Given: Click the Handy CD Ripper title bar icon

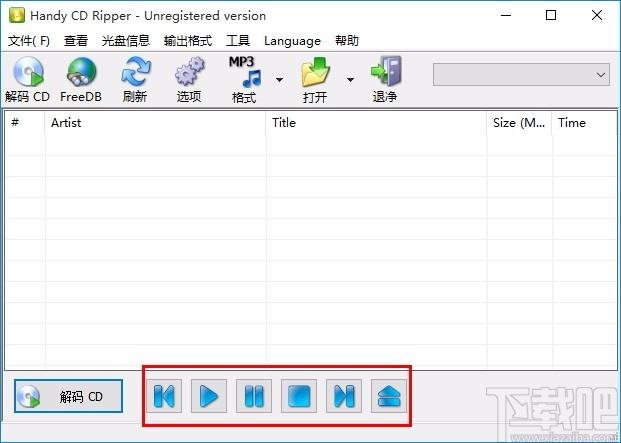Looking at the screenshot, I should pyautogui.click(x=17, y=15).
